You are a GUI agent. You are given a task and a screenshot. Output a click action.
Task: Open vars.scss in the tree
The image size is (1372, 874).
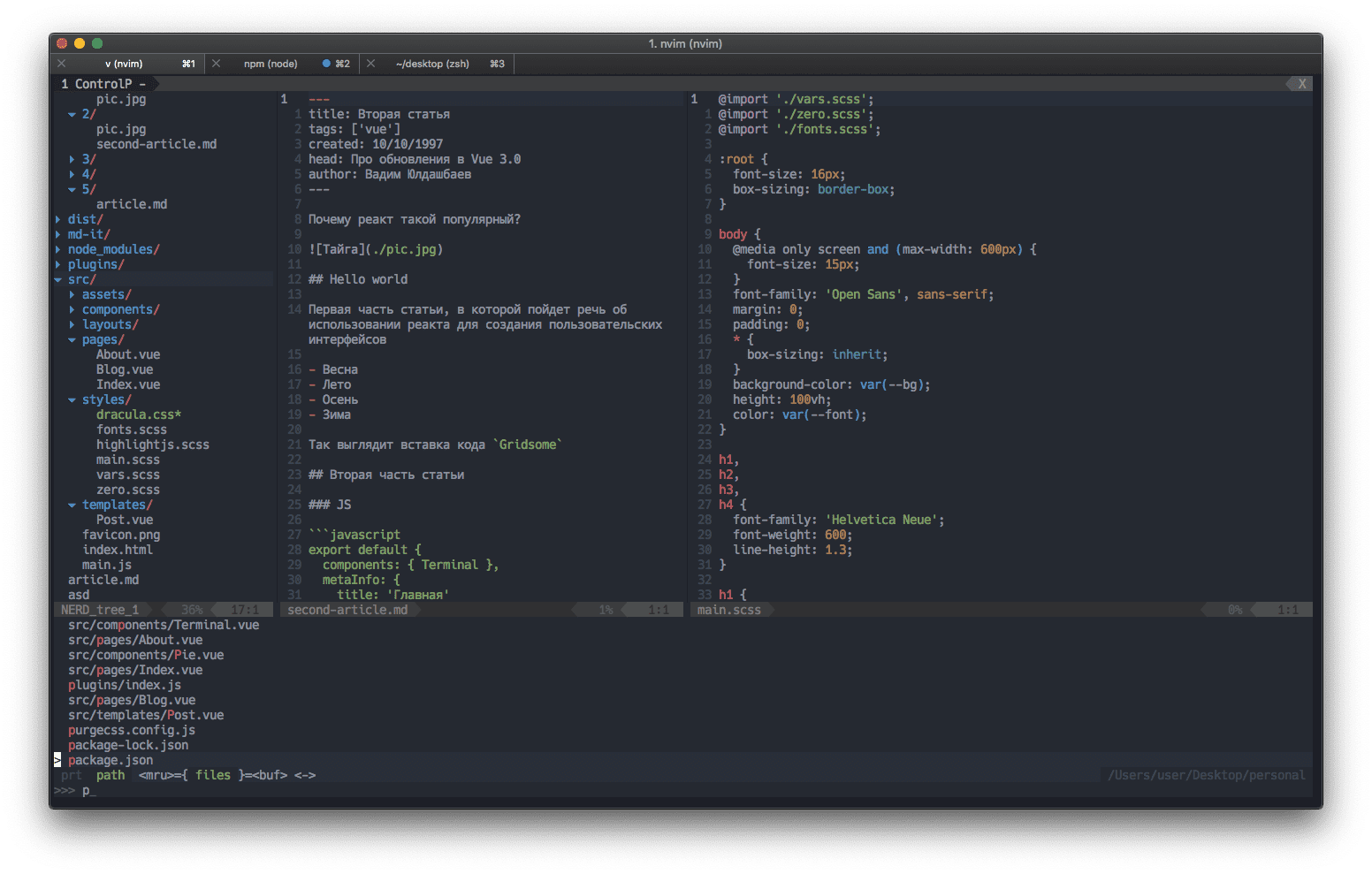[x=128, y=475]
